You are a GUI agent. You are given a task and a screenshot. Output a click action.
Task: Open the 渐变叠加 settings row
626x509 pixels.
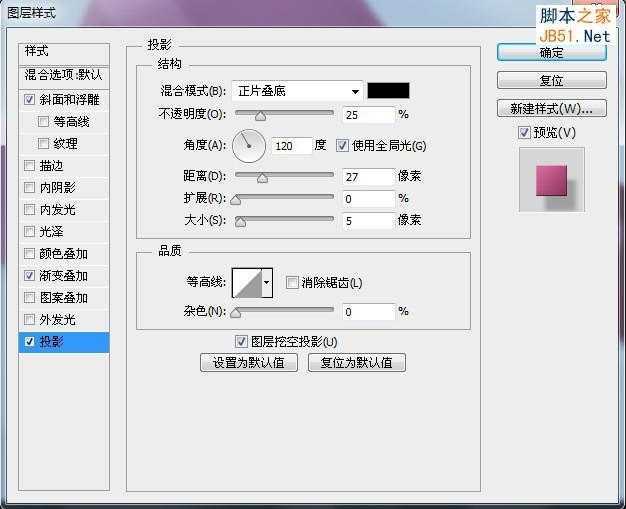point(64,275)
